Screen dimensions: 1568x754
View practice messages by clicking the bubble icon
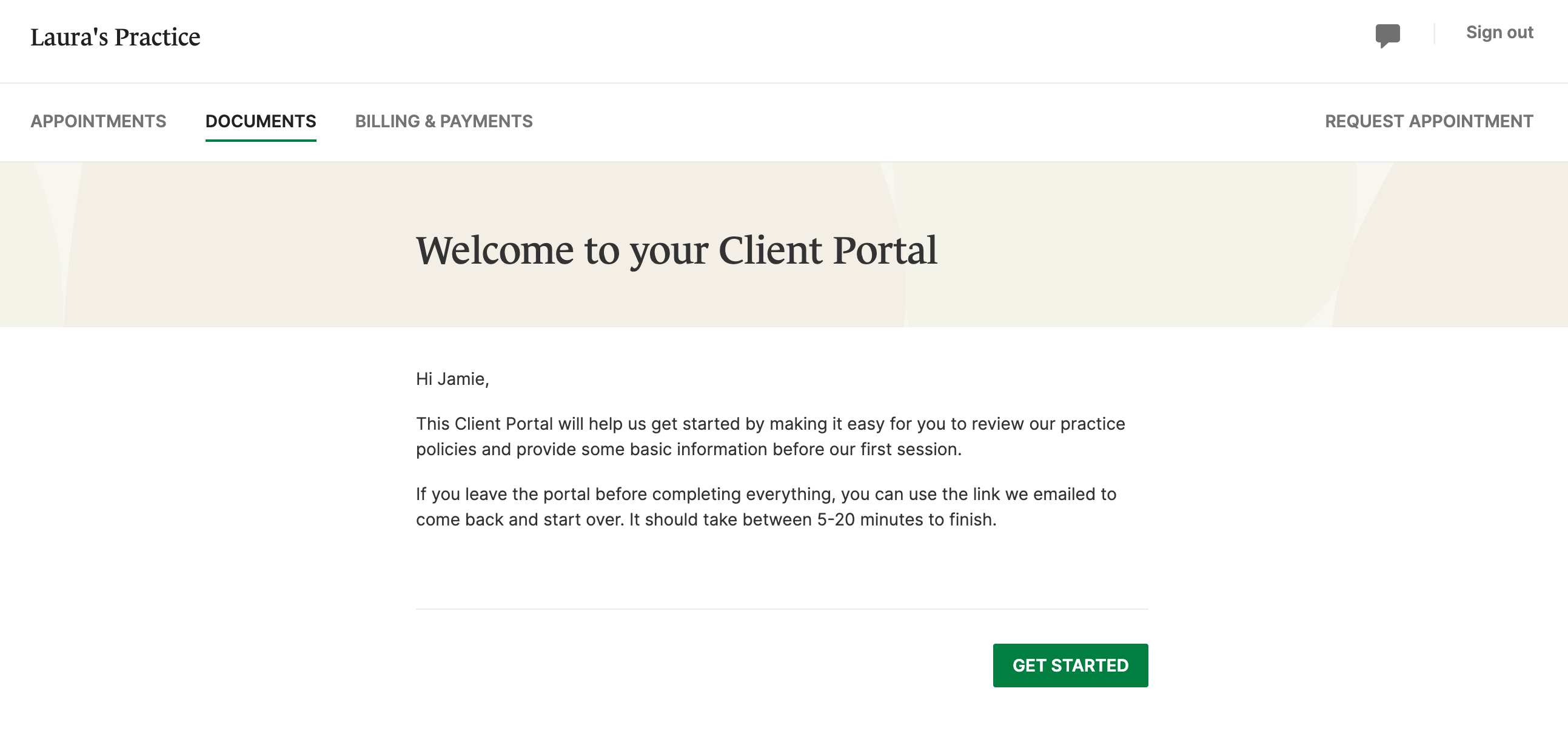pyautogui.click(x=1389, y=35)
